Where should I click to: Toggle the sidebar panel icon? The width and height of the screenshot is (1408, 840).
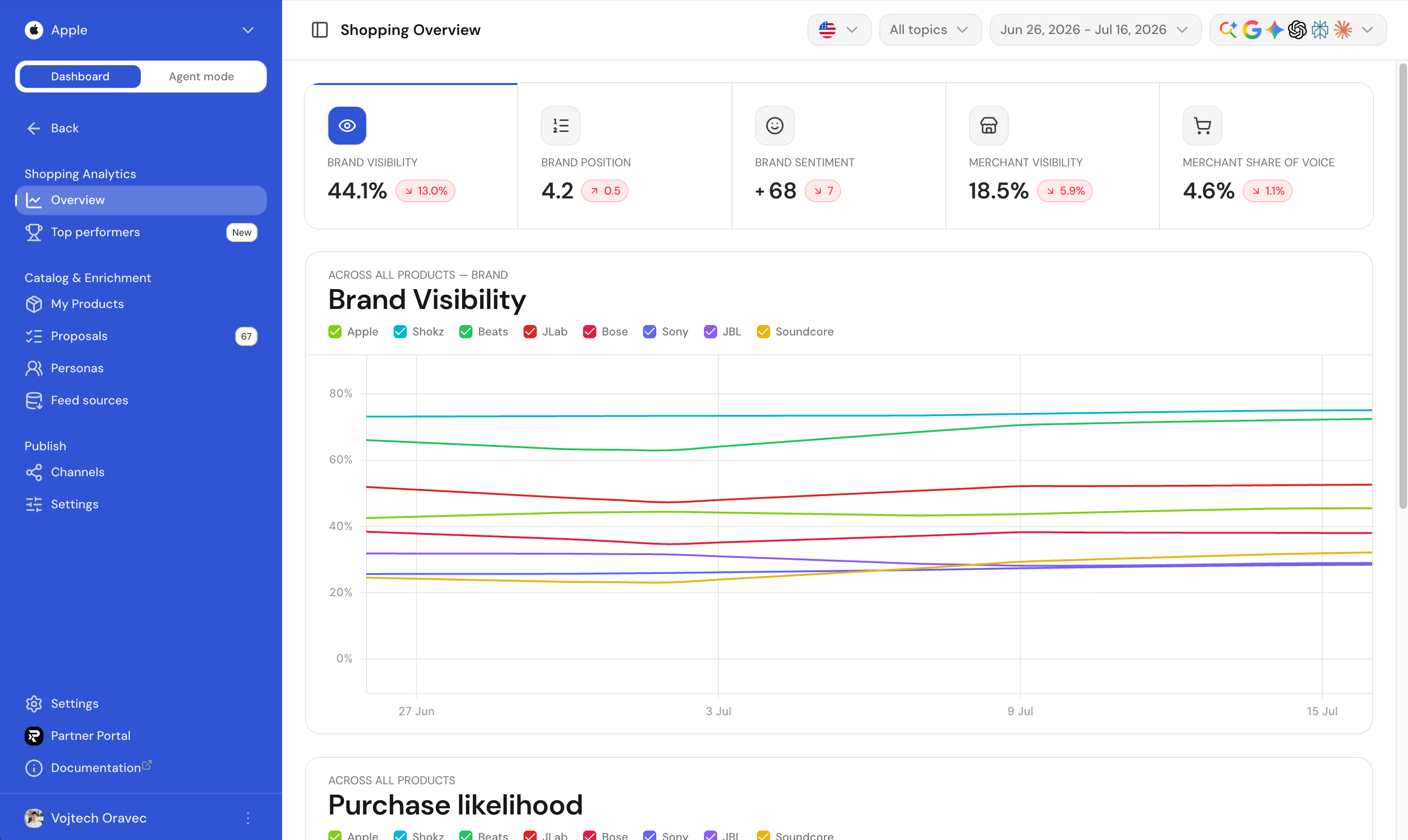pos(320,30)
